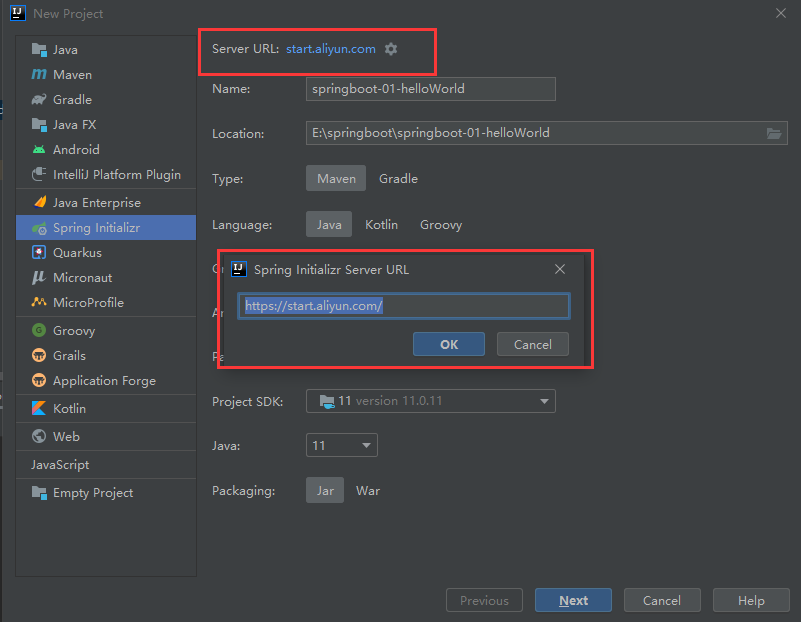Open the Project SDK dropdown
Image resolution: width=801 pixels, height=622 pixels.
tap(431, 401)
